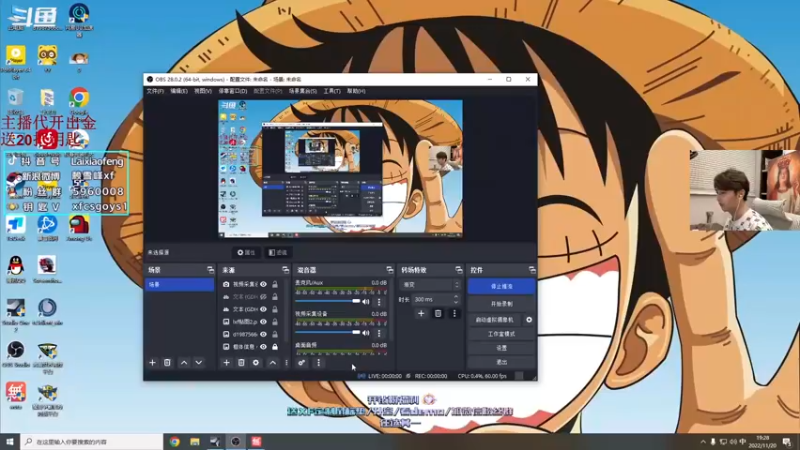Image resolution: width=800 pixels, height=450 pixels.
Task: Start the virtual camera 启动虚拟摄像机
Action: click(494, 320)
